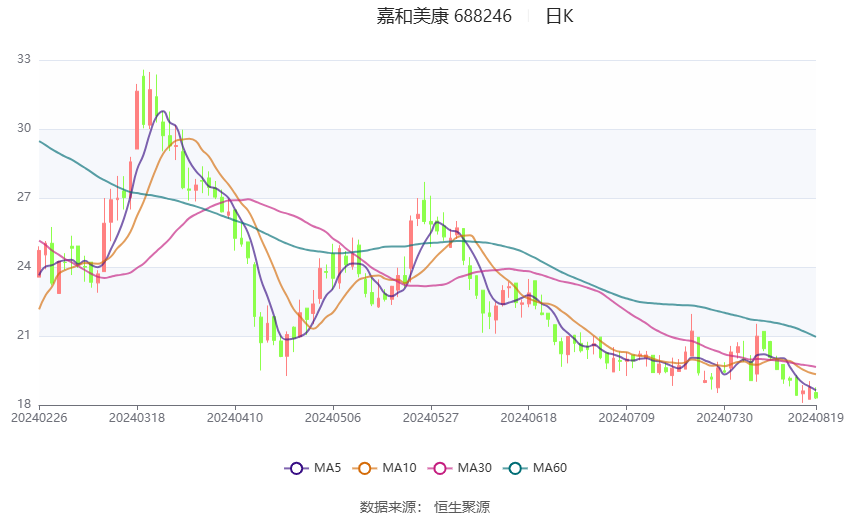Click y-axis value label 27
Image resolution: width=850 pixels, height=517 pixels.
(24, 197)
